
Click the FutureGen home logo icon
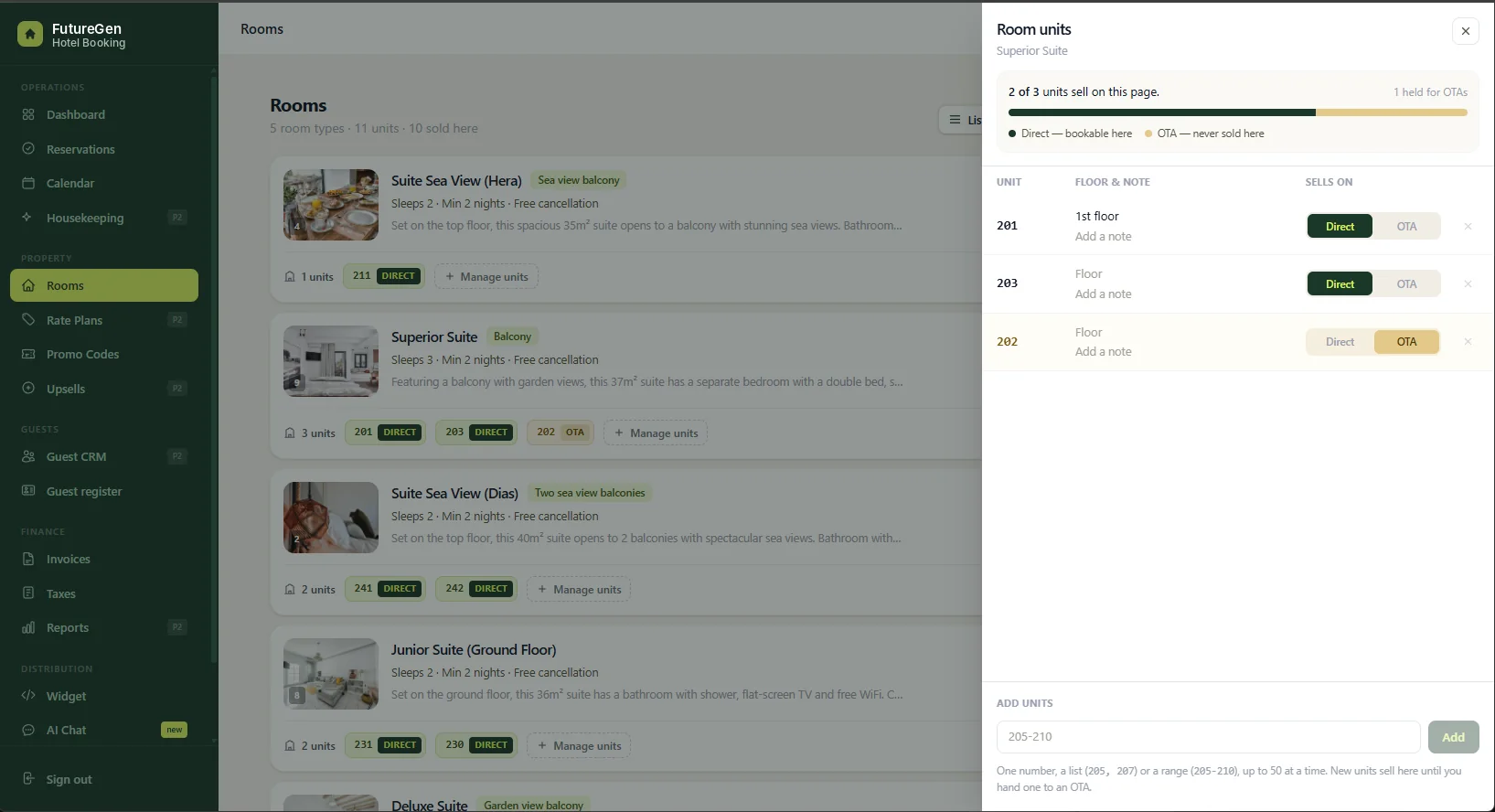[x=29, y=35]
